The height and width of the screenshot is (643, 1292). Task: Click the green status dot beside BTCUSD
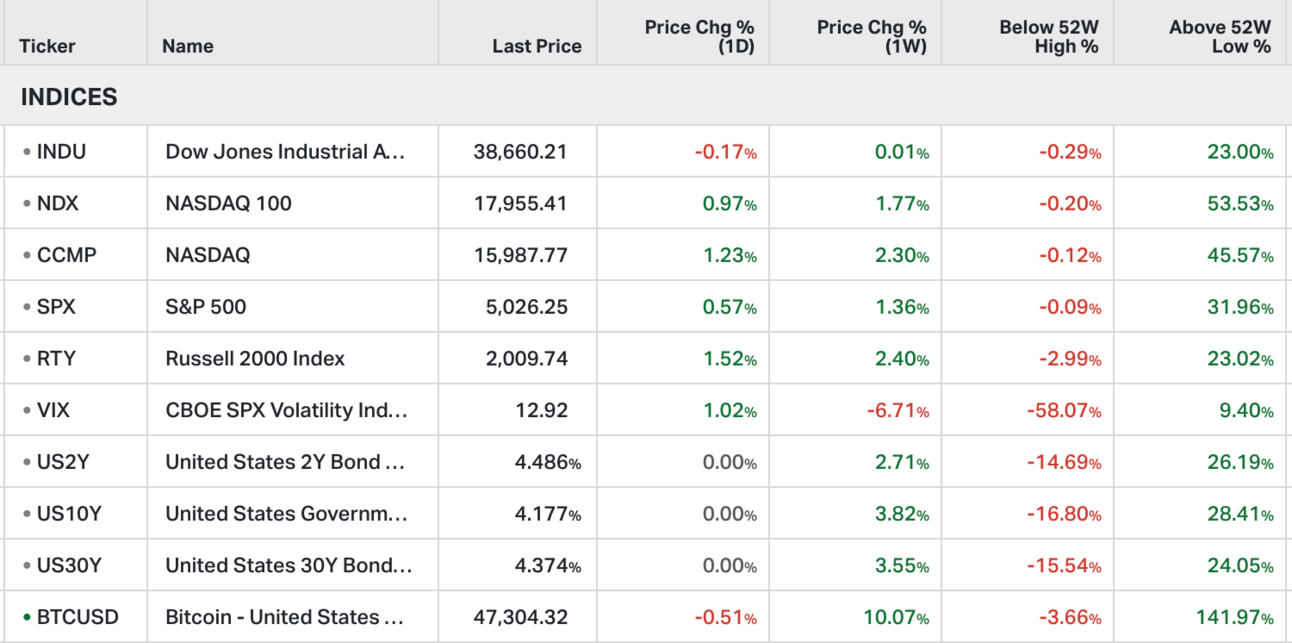tap(27, 617)
